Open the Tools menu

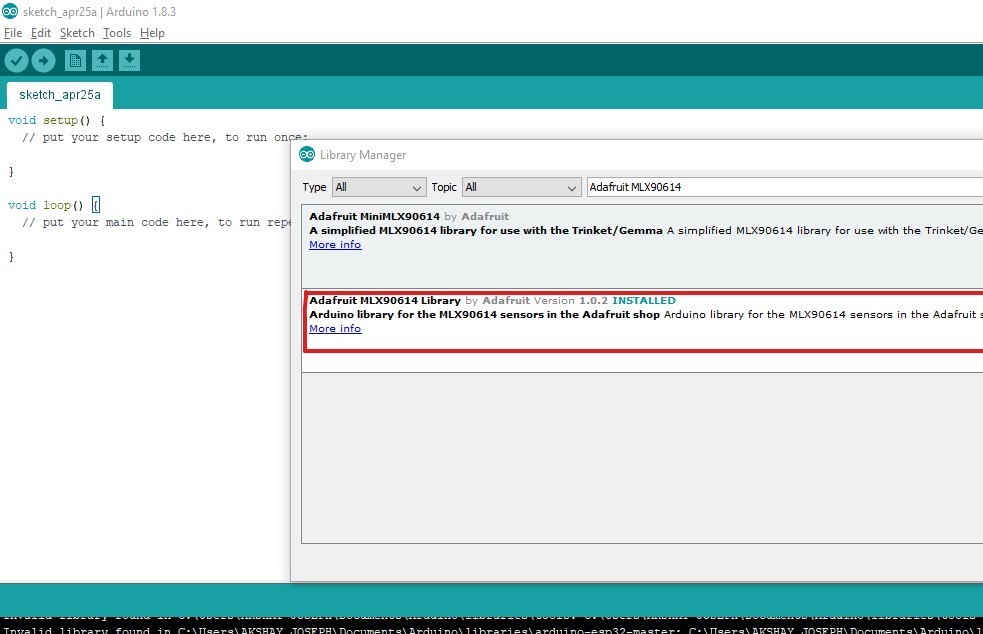click(x=117, y=33)
